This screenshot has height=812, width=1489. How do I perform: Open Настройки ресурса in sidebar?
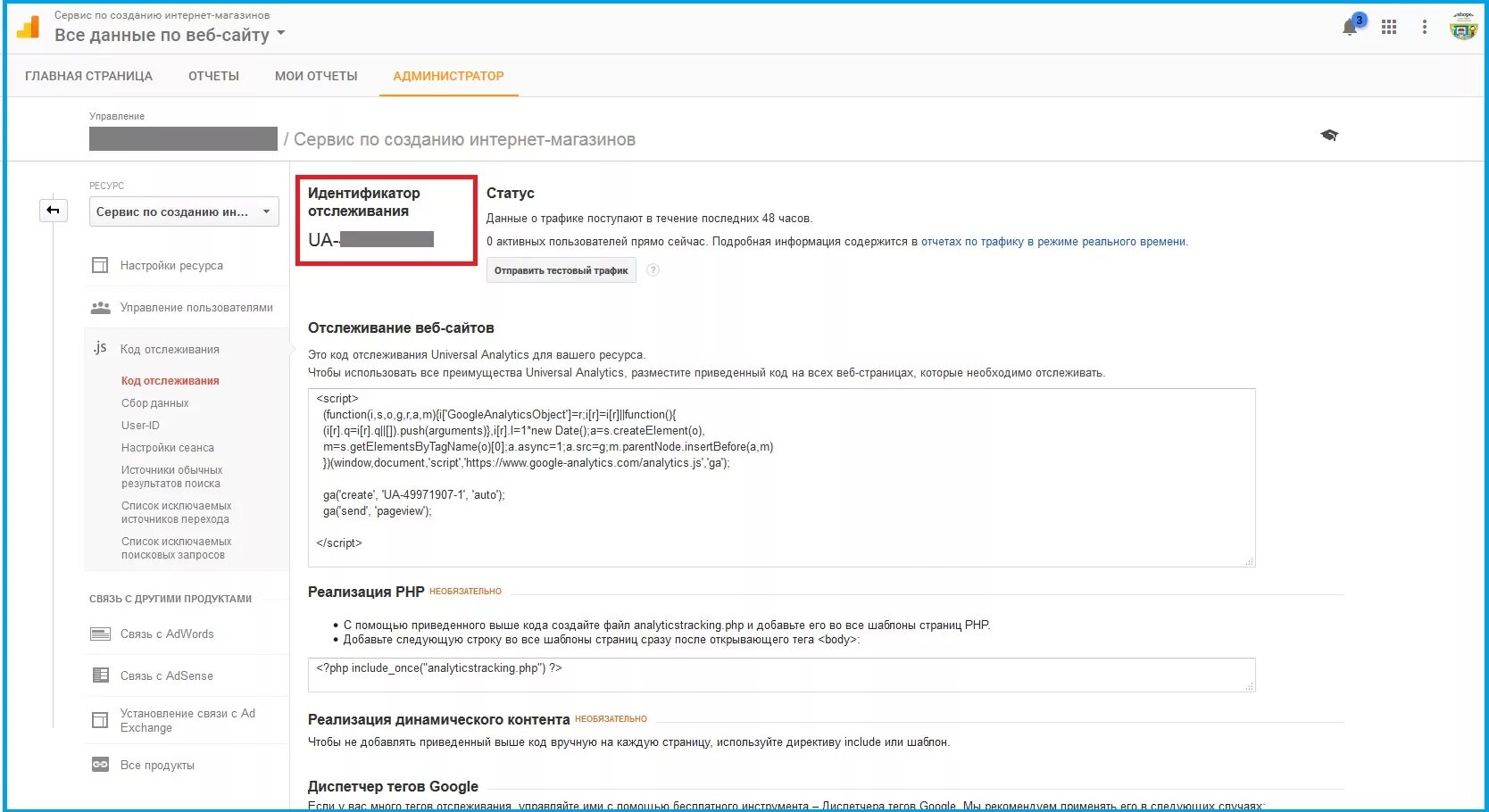click(171, 266)
